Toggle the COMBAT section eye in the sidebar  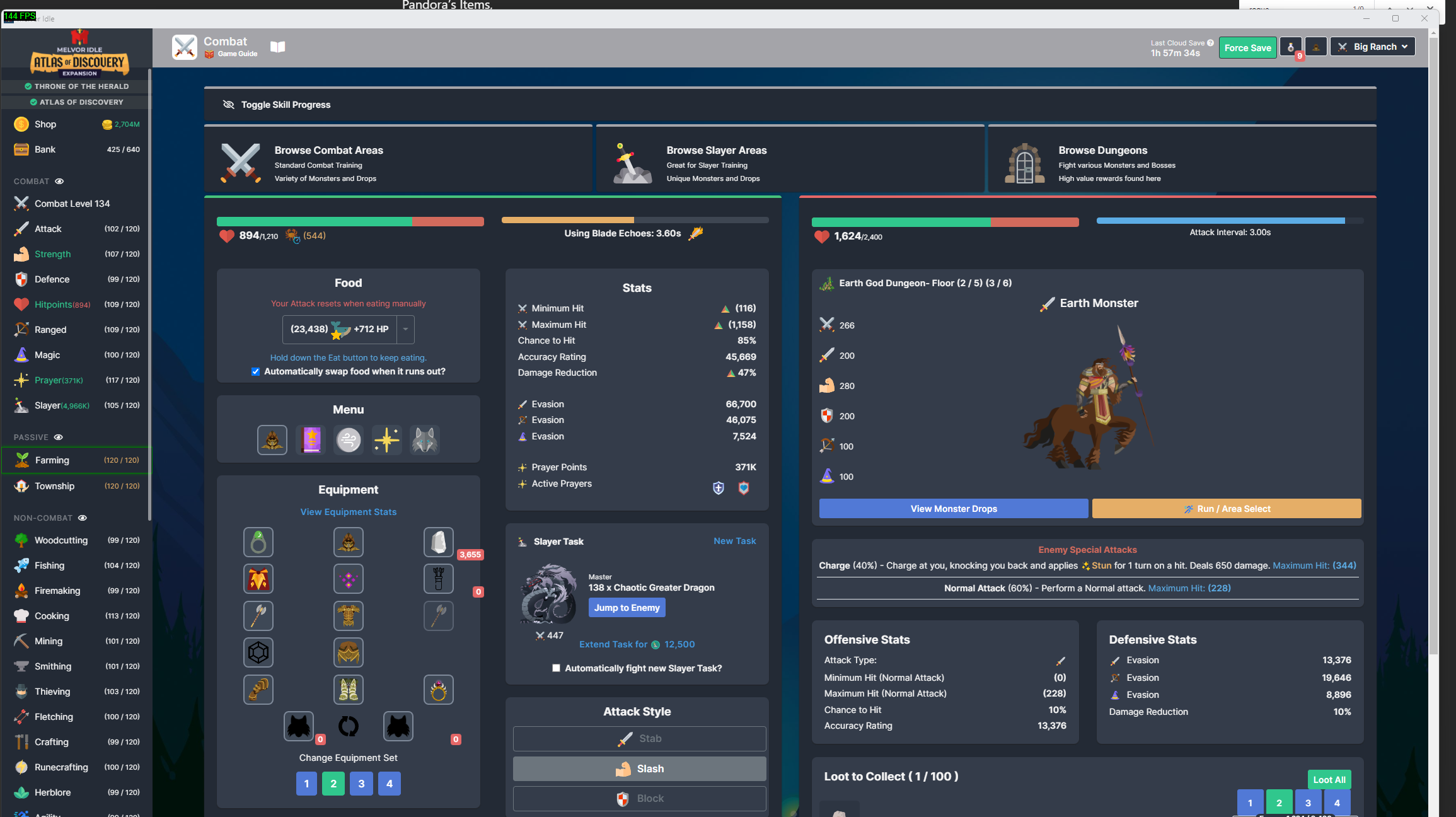pos(59,182)
